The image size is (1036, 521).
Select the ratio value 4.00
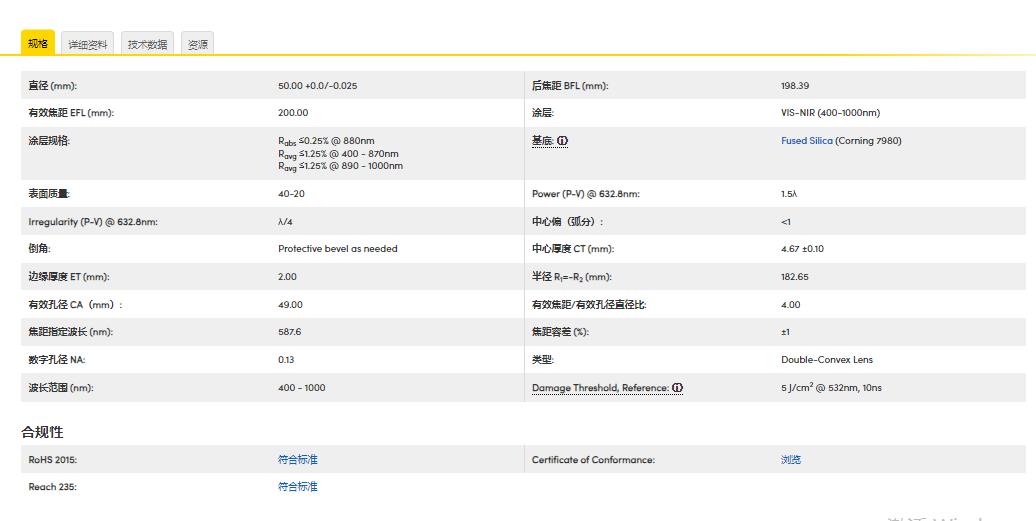790,305
